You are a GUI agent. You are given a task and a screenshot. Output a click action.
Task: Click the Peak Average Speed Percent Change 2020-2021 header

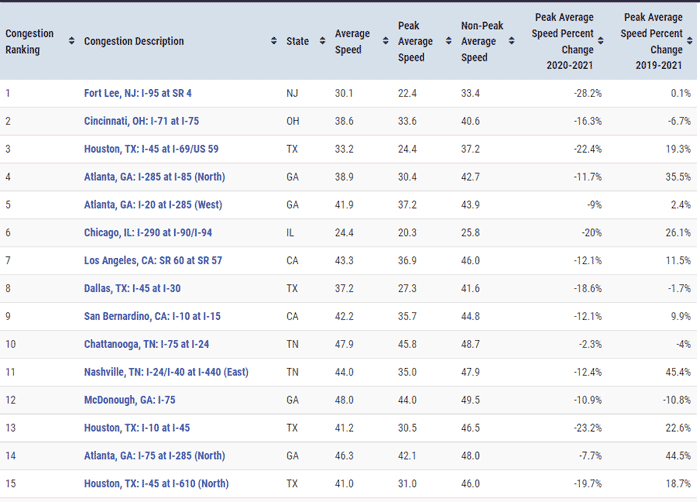(563, 41)
